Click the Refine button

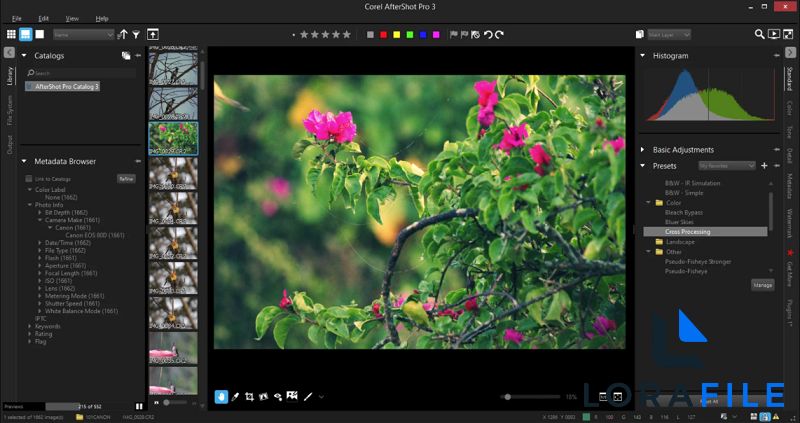tap(126, 179)
